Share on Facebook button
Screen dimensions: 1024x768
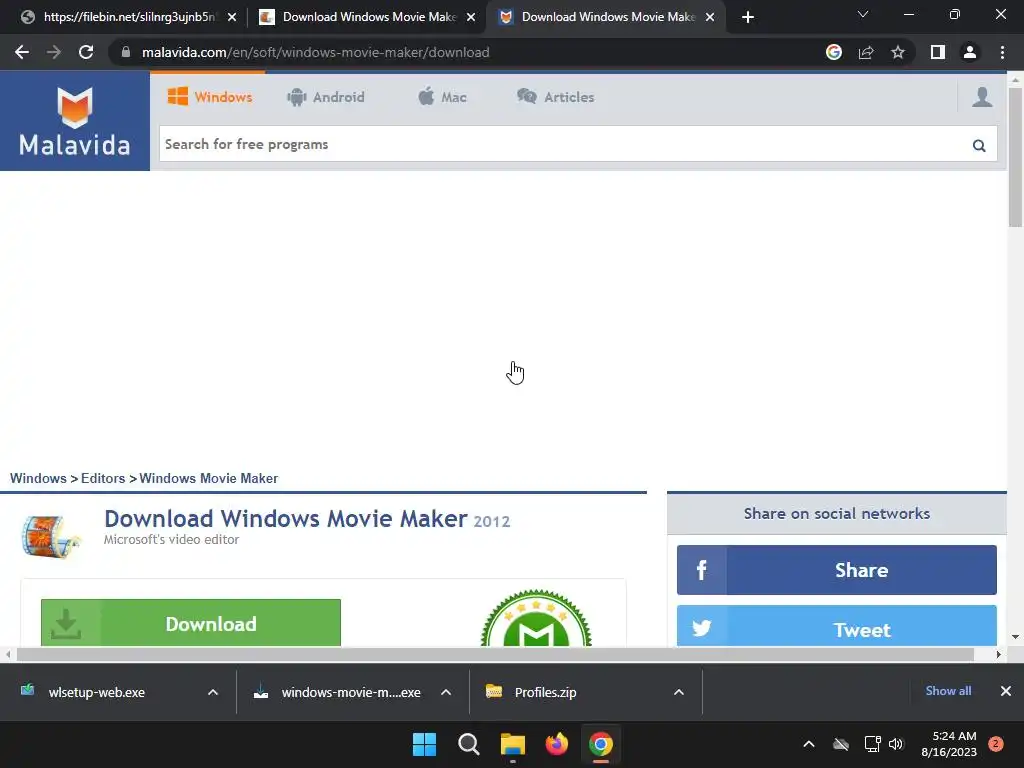tap(837, 570)
